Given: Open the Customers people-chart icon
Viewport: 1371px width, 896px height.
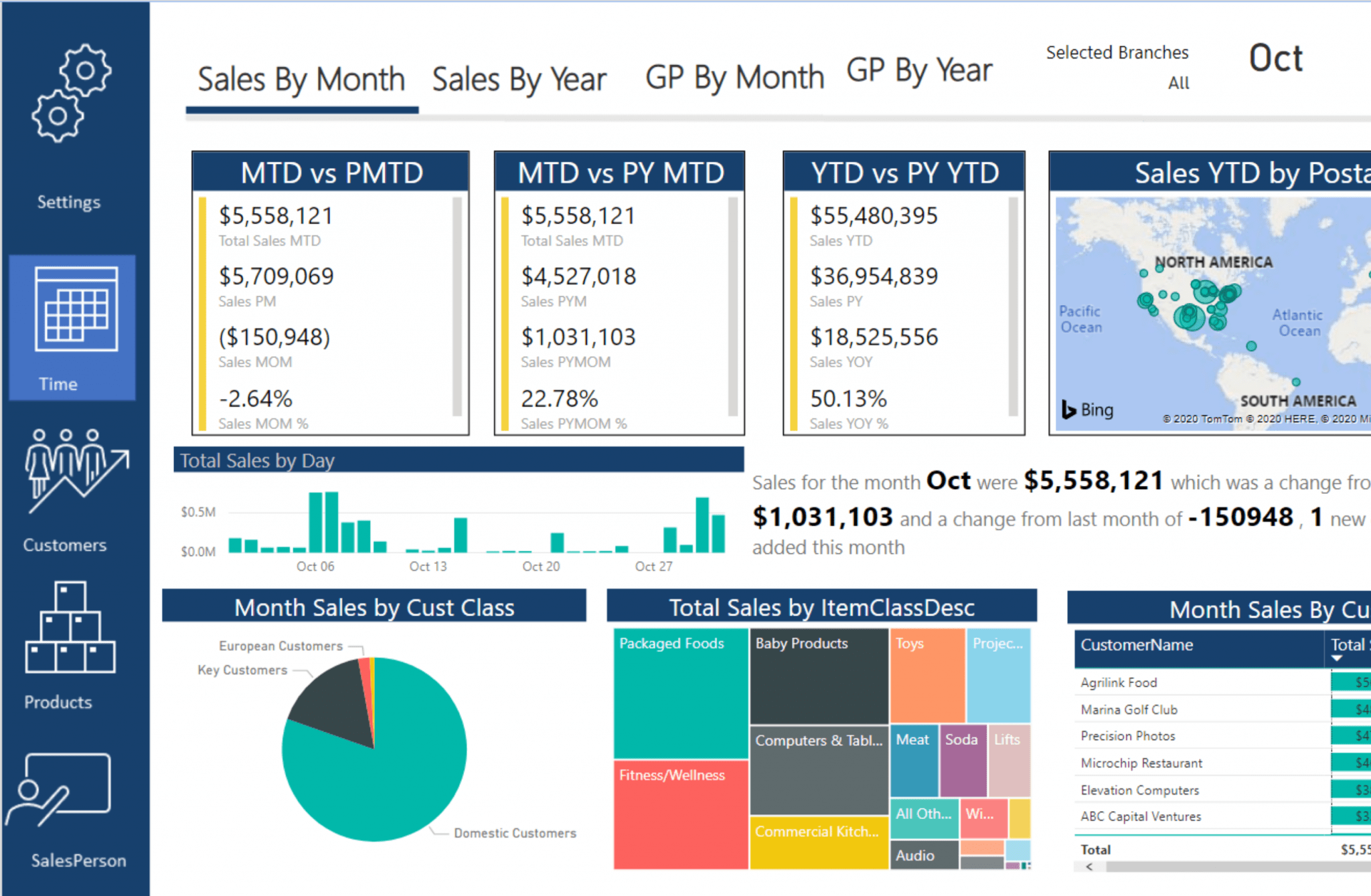Looking at the screenshot, I should point(76,471).
